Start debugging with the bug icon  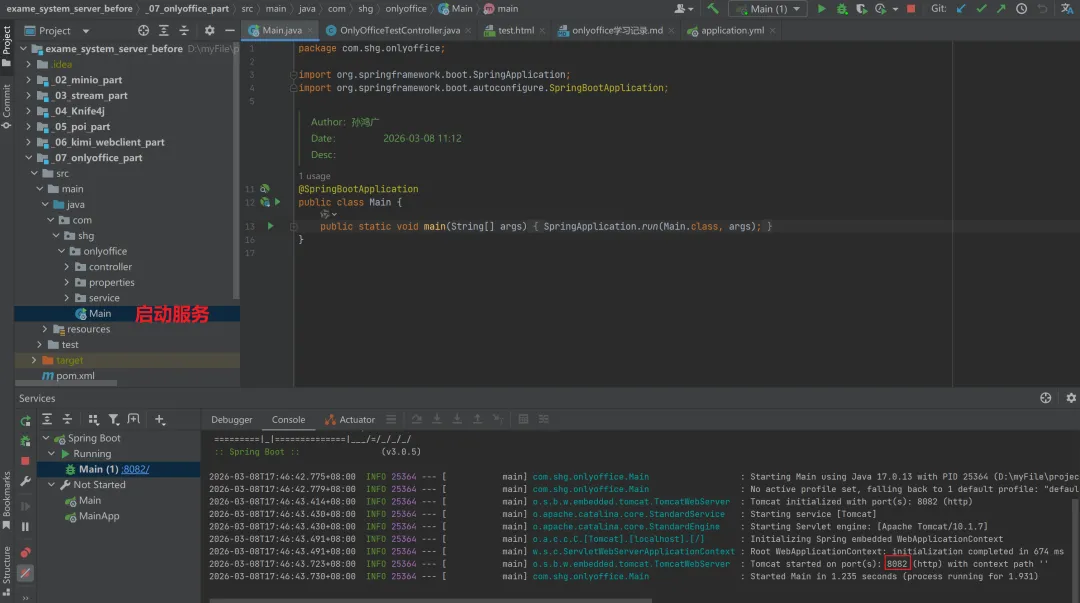842,9
